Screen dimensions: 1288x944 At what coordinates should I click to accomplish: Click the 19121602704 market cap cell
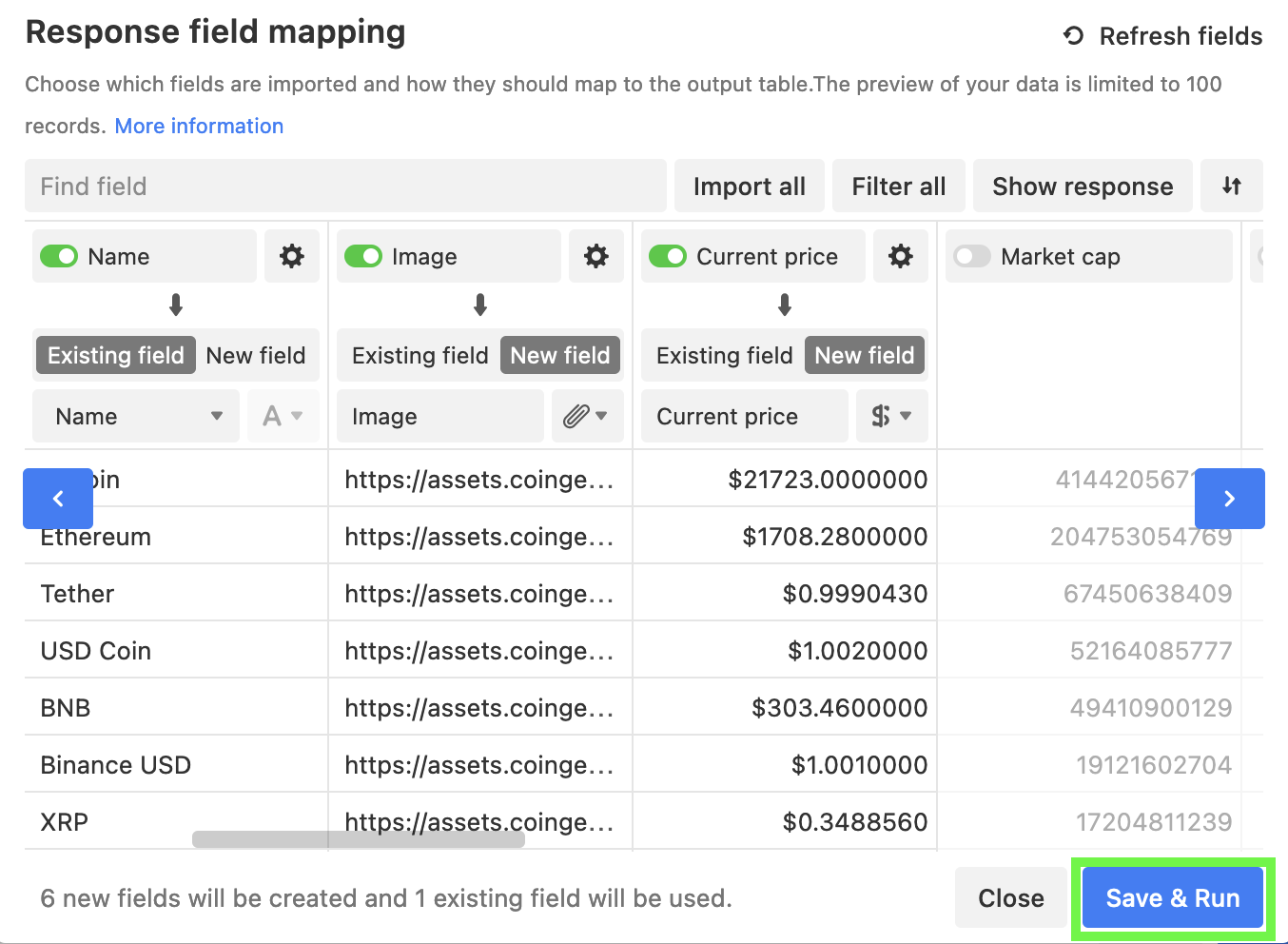[x=1089, y=764]
